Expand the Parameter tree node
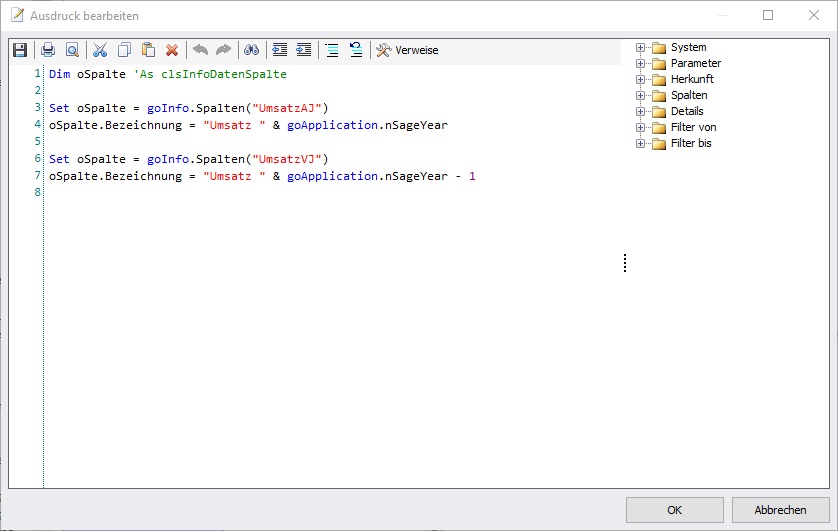Image resolution: width=838 pixels, height=531 pixels. (640, 64)
